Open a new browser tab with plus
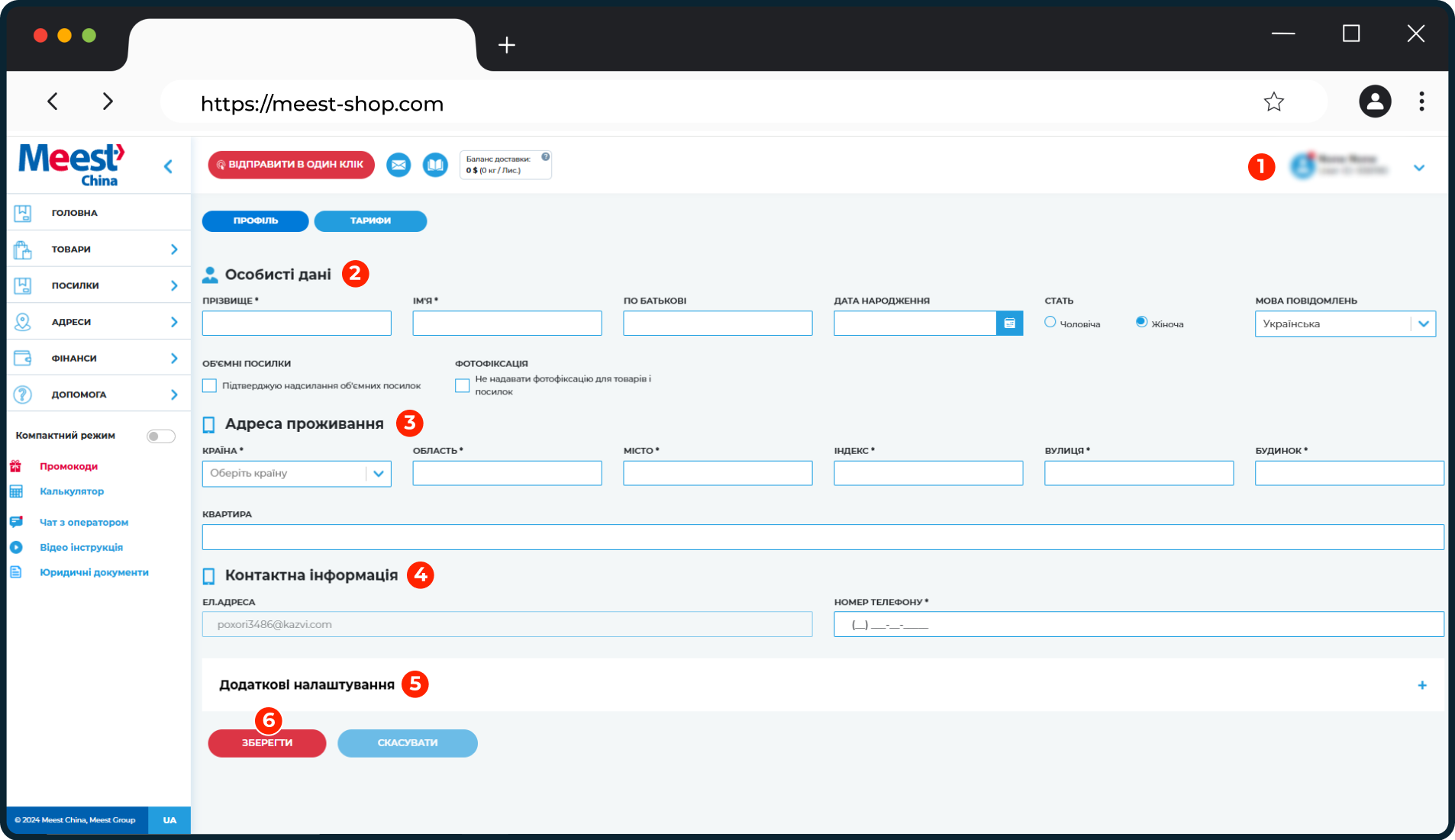The image size is (1455, 840). pyautogui.click(x=507, y=45)
